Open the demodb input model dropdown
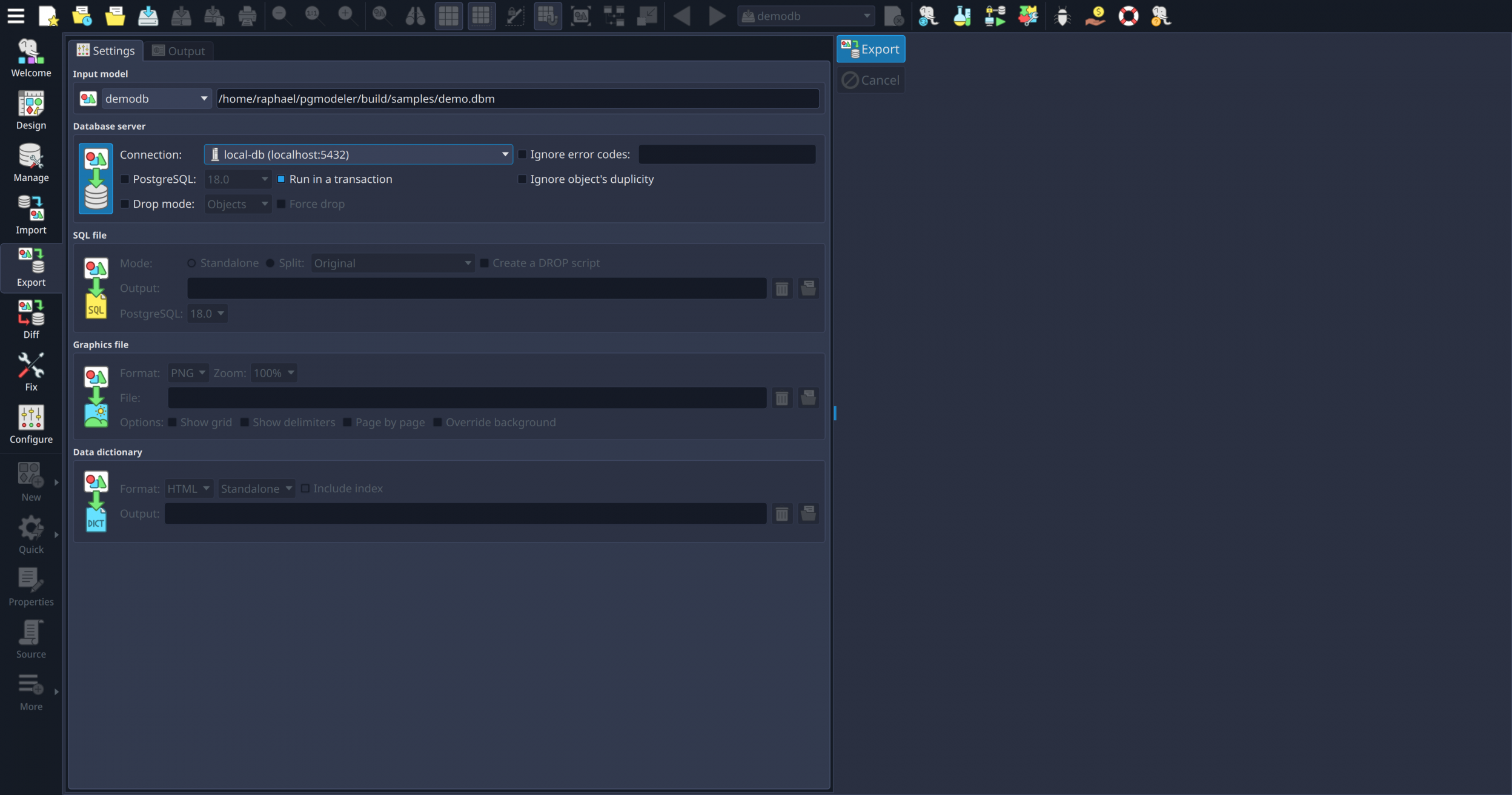The image size is (1512, 795). (156, 99)
